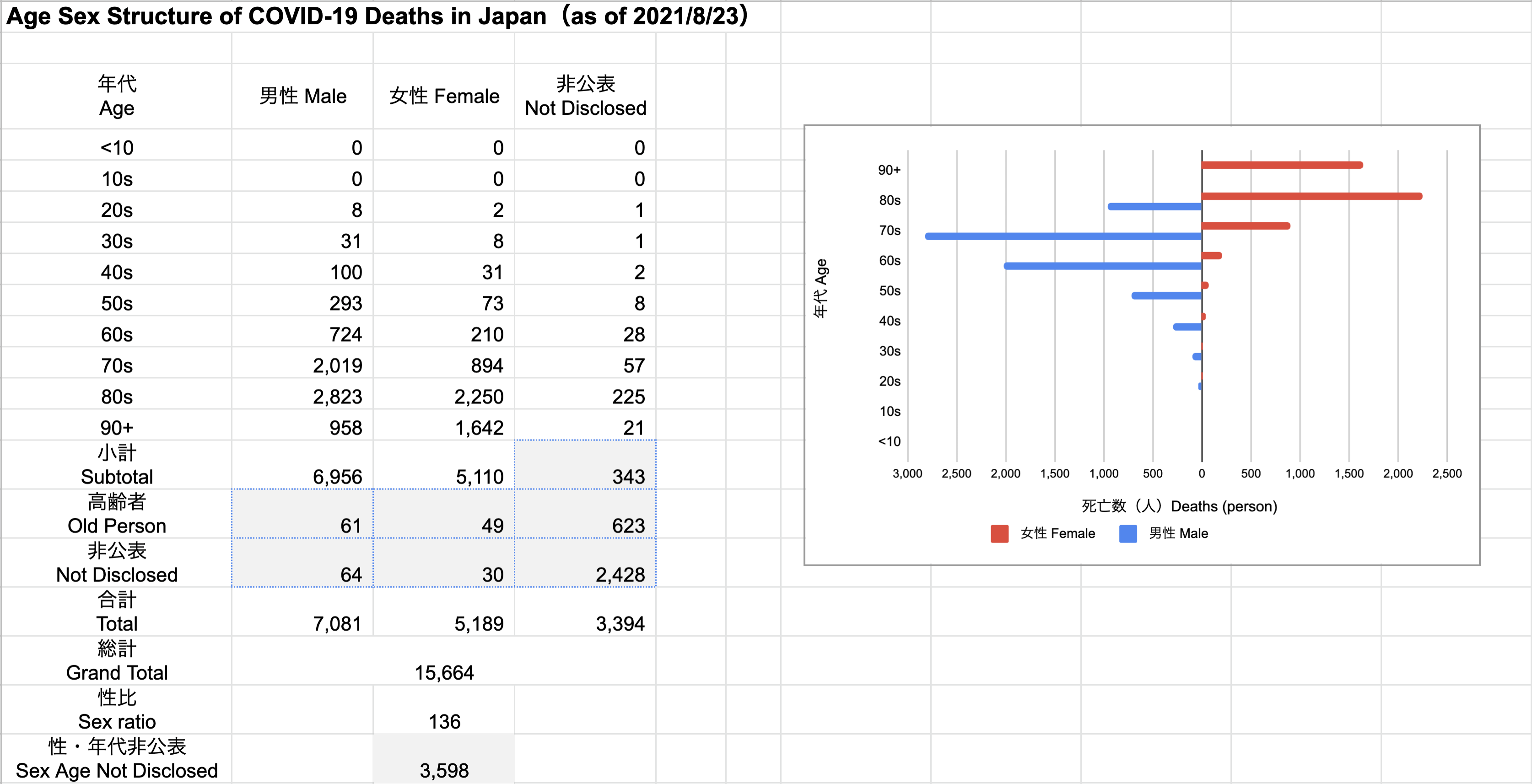Image resolution: width=1532 pixels, height=784 pixels.
Task: Select the '20s' age row label
Action: [x=117, y=210]
